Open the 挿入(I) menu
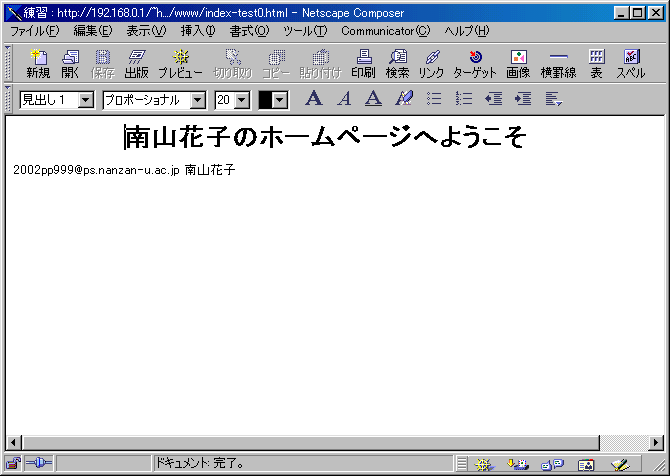The height and width of the screenshot is (476, 670). [x=198, y=31]
